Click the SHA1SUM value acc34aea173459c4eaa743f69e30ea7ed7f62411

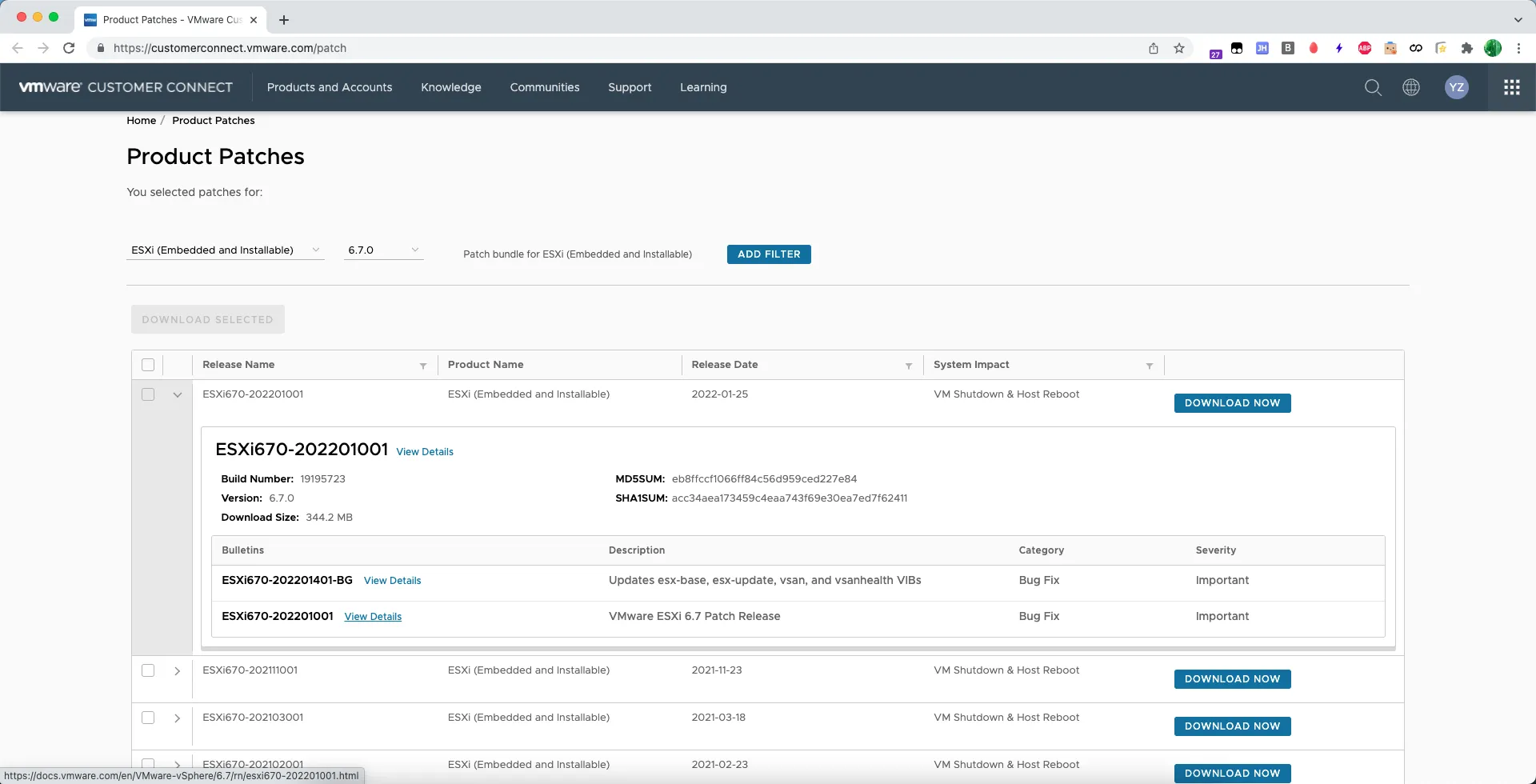pos(790,498)
